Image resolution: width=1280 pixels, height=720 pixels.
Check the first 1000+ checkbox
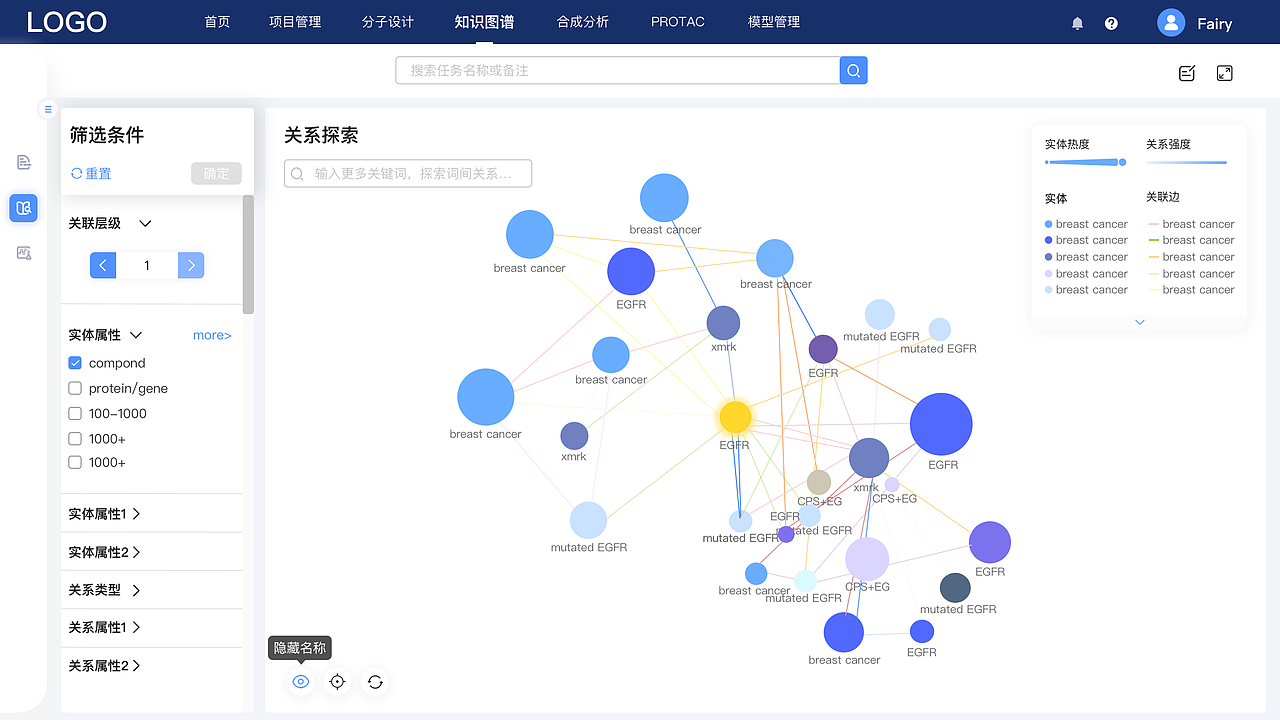point(75,438)
